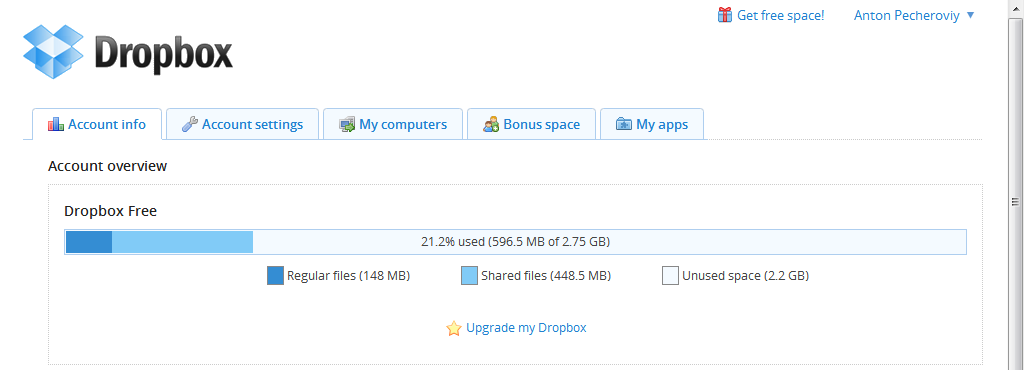
Task: Switch to the Account settings tab
Action: coord(242,124)
